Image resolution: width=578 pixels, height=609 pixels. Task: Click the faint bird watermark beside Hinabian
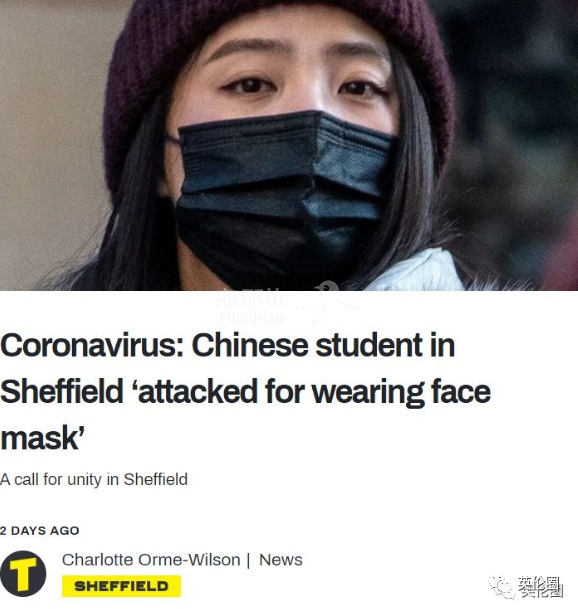coord(326,303)
